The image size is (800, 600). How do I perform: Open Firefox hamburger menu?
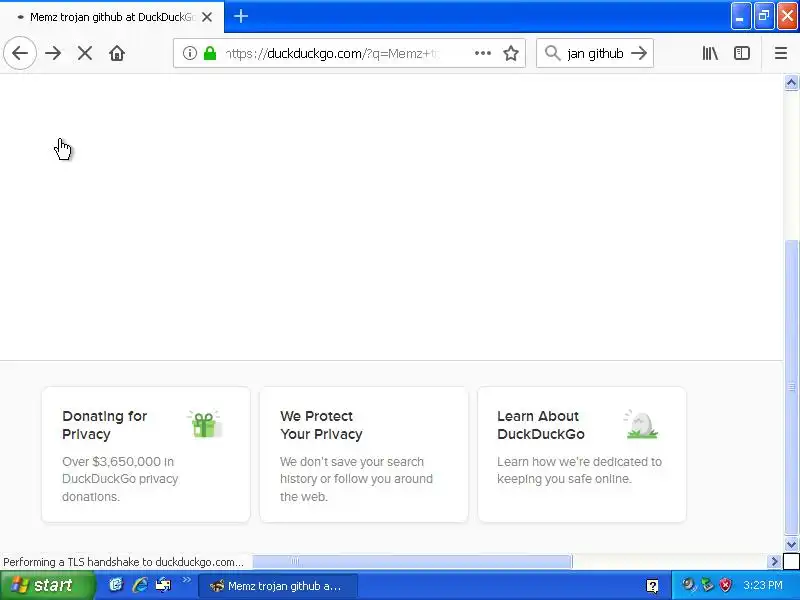pyautogui.click(x=781, y=53)
